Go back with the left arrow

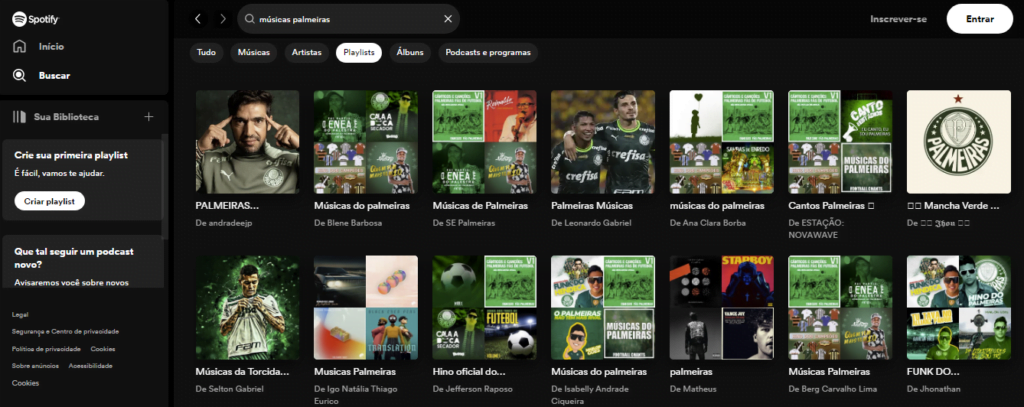pos(199,19)
